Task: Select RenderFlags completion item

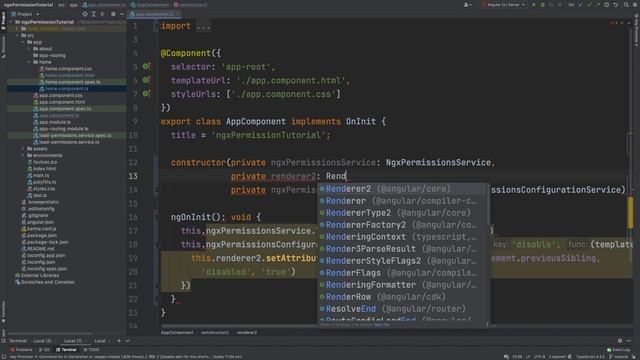Action: click(402, 273)
